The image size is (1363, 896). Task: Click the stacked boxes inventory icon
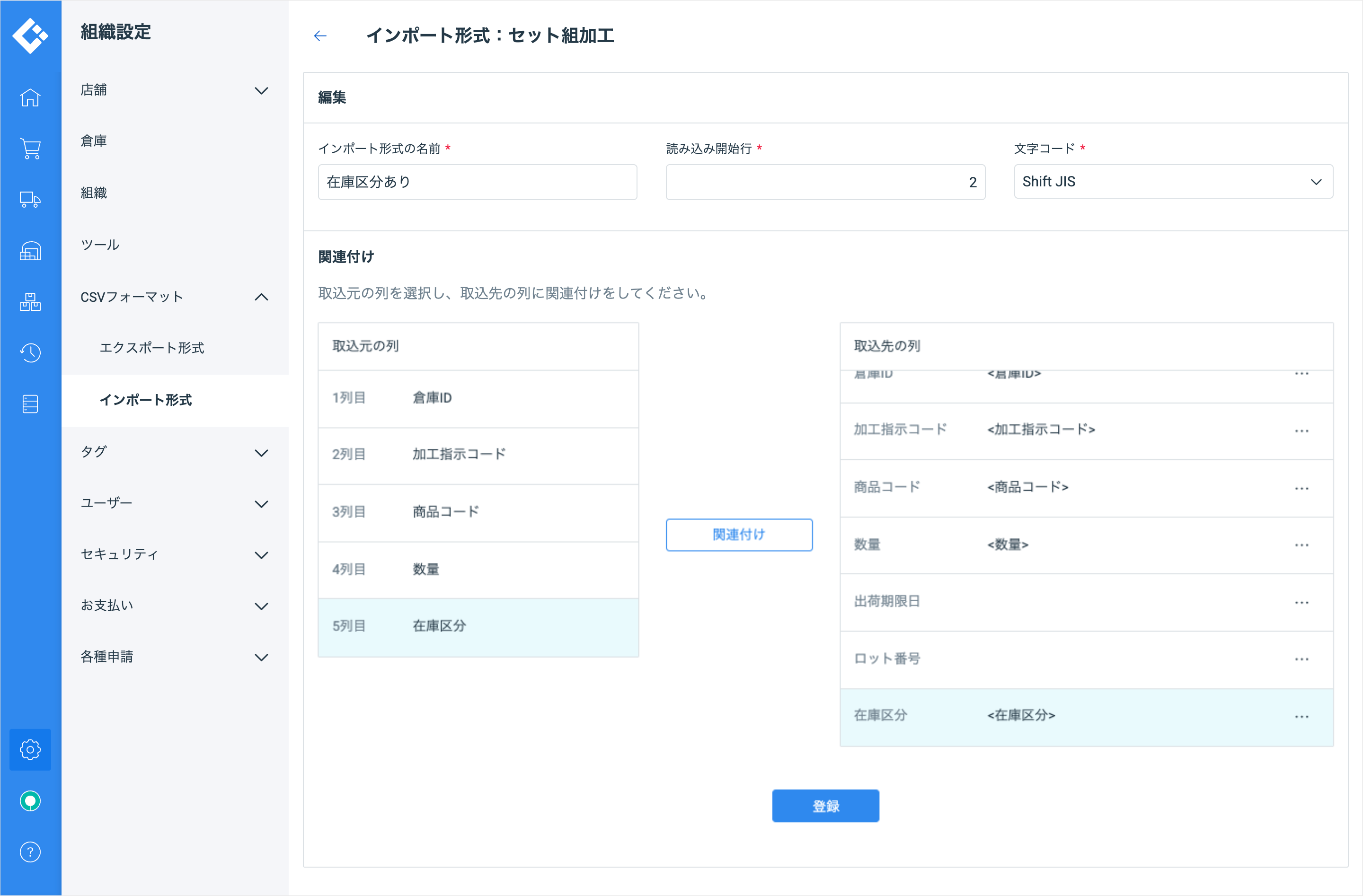pos(30,302)
